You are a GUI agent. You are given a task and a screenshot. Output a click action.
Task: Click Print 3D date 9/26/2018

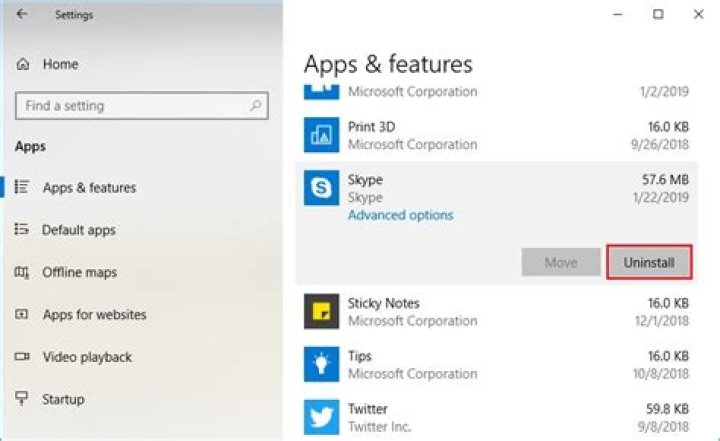(x=660, y=145)
